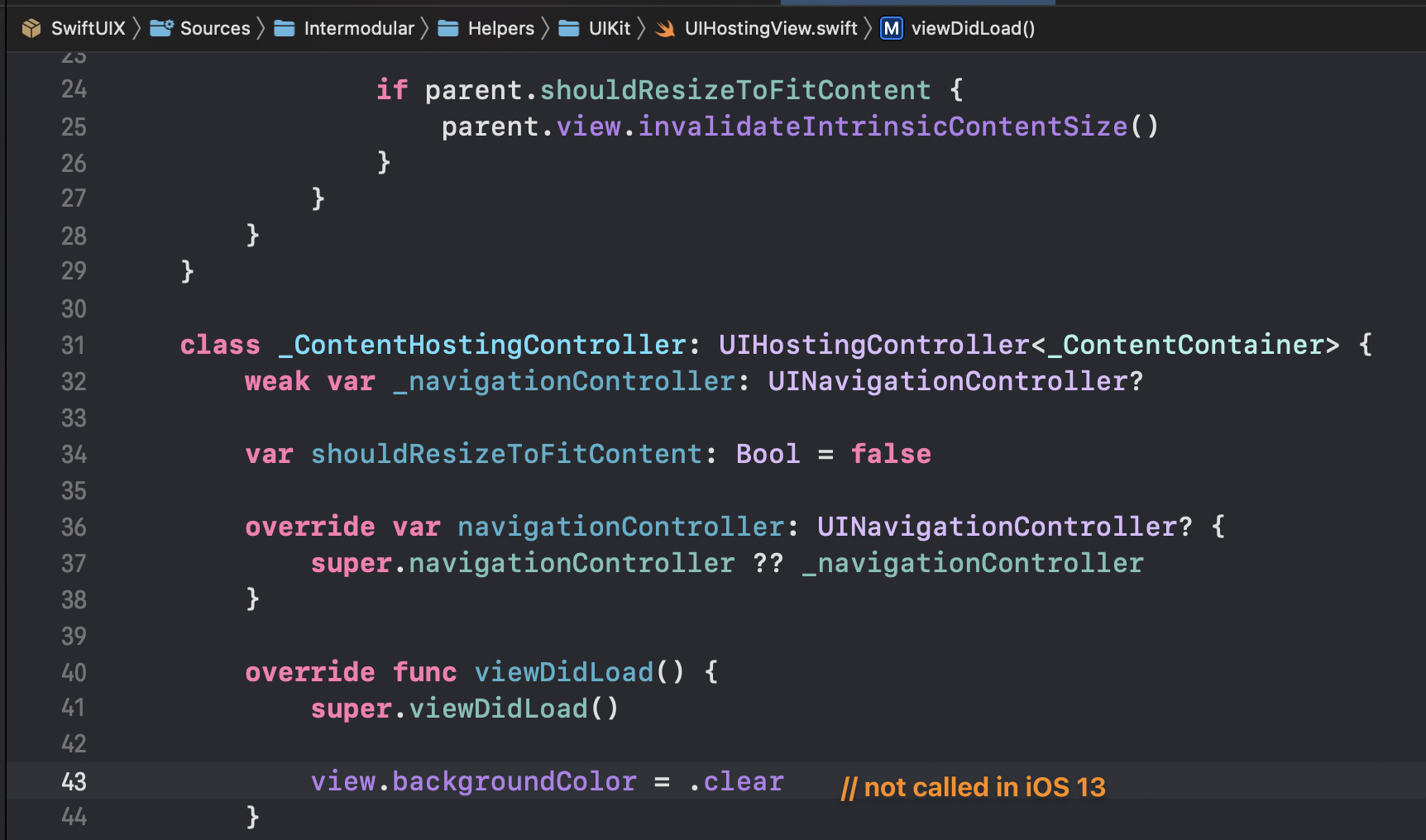This screenshot has width=1426, height=840.
Task: Click the Swift bird icon beside UIHostingView.swift
Action: tap(664, 27)
